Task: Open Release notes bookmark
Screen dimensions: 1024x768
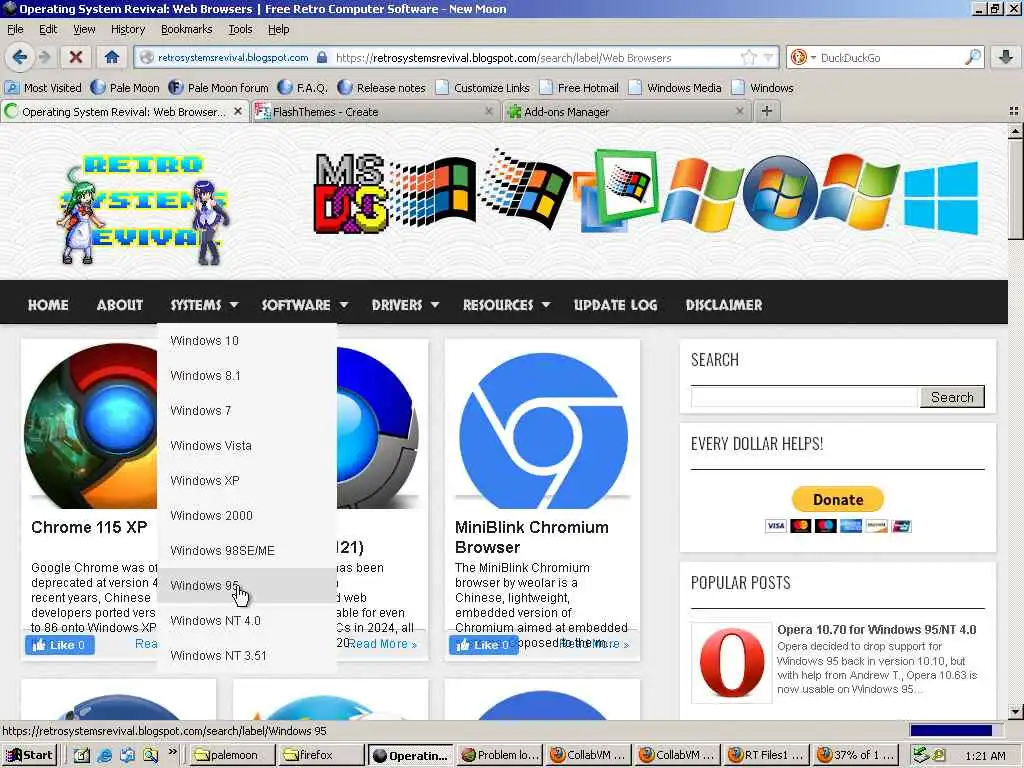Action: click(382, 88)
